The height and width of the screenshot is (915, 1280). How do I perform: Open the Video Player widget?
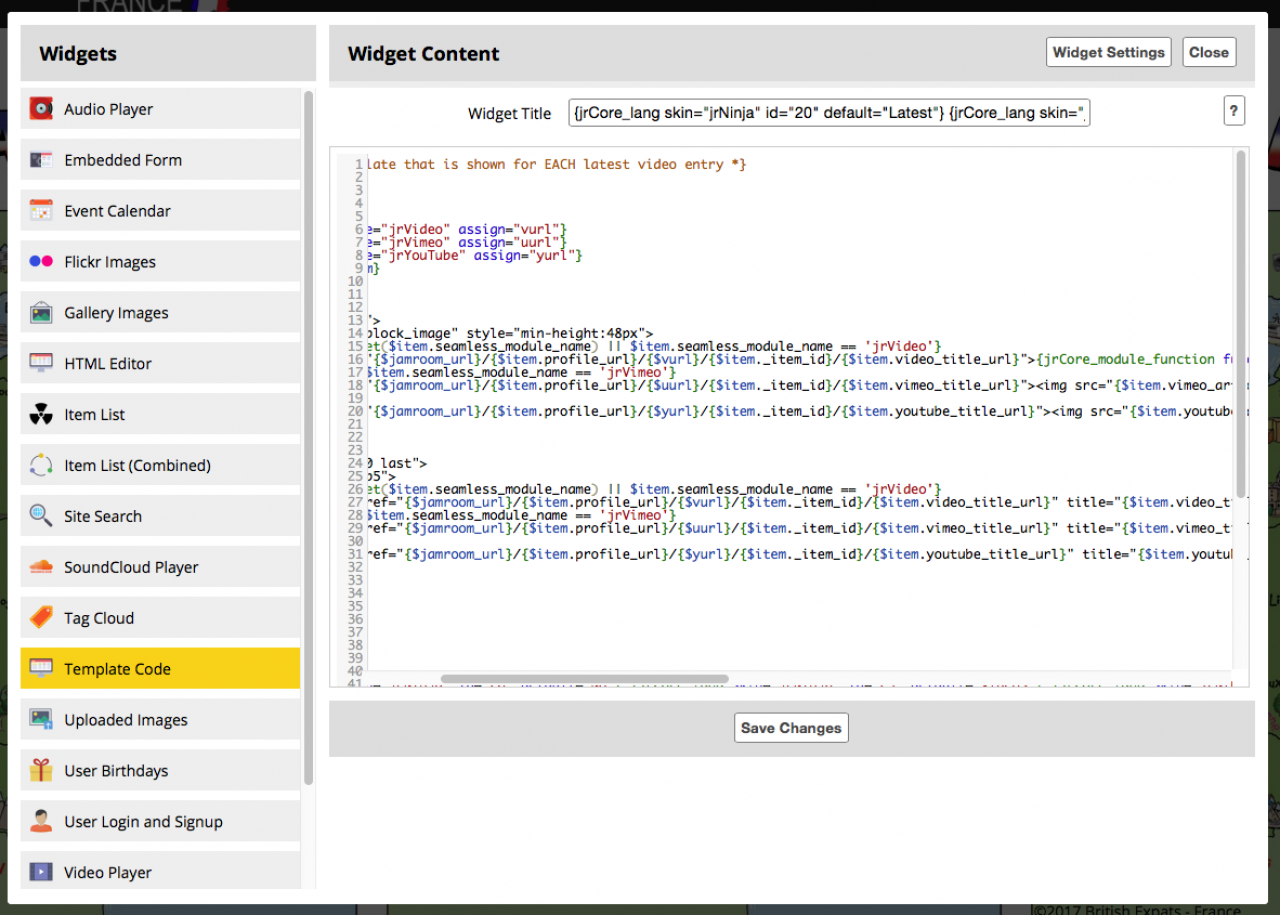click(108, 873)
